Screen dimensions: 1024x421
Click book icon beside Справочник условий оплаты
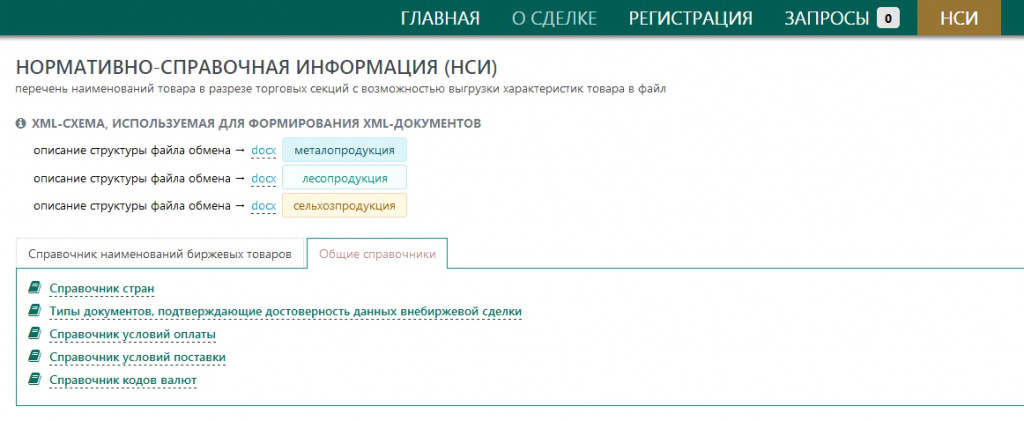[x=35, y=334]
